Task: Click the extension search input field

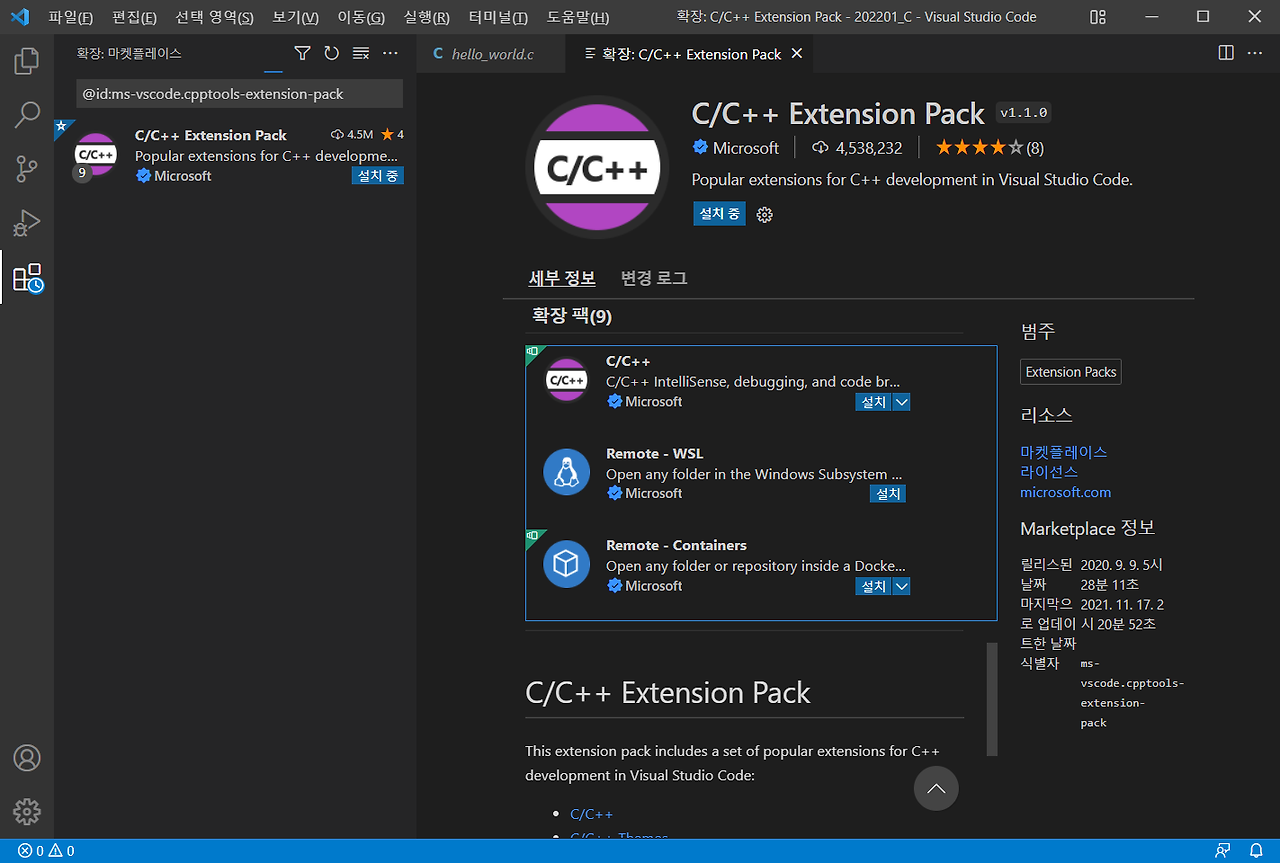Action: (x=240, y=94)
